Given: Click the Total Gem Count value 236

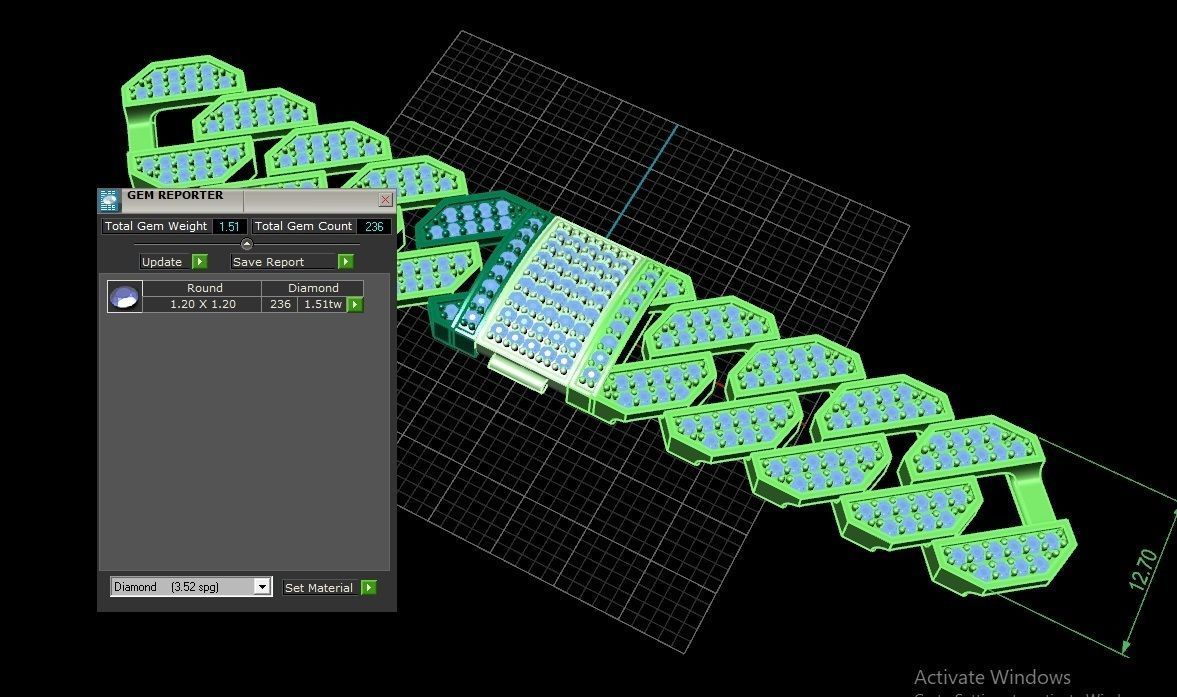Looking at the screenshot, I should pos(374,227).
